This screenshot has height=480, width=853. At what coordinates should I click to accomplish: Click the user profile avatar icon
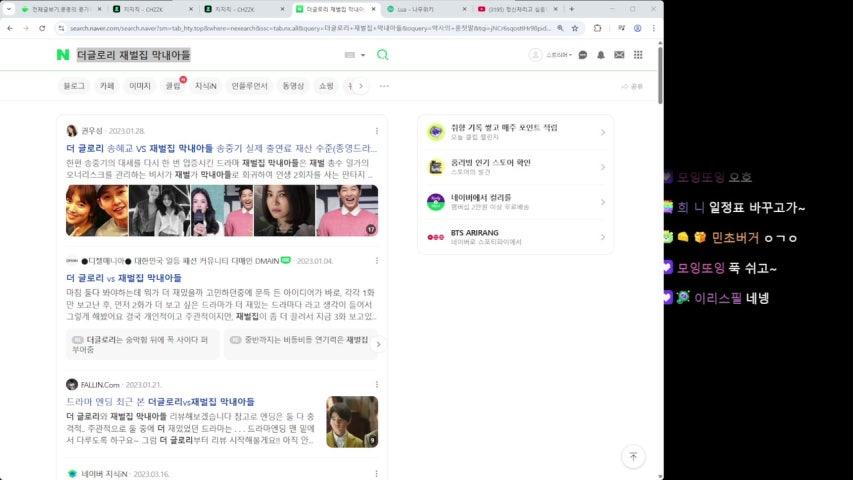(535, 55)
